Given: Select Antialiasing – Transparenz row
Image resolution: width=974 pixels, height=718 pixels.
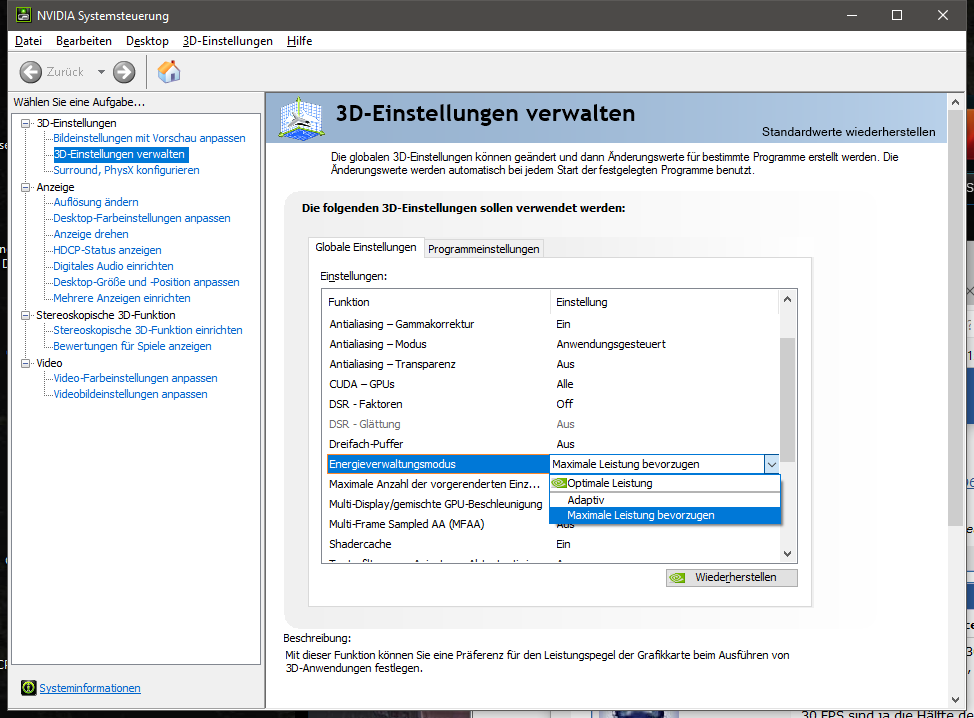Looking at the screenshot, I should [552, 364].
